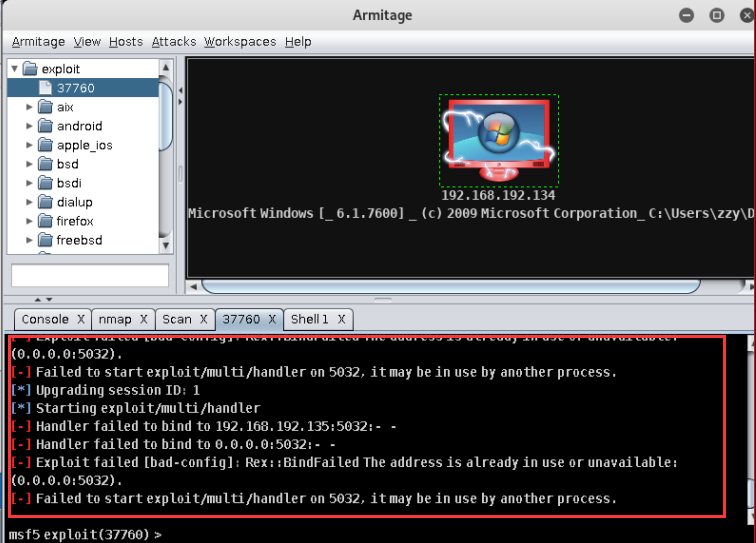Click the bsdi folder icon
Viewport: 756px width, 543px height.
click(x=45, y=183)
